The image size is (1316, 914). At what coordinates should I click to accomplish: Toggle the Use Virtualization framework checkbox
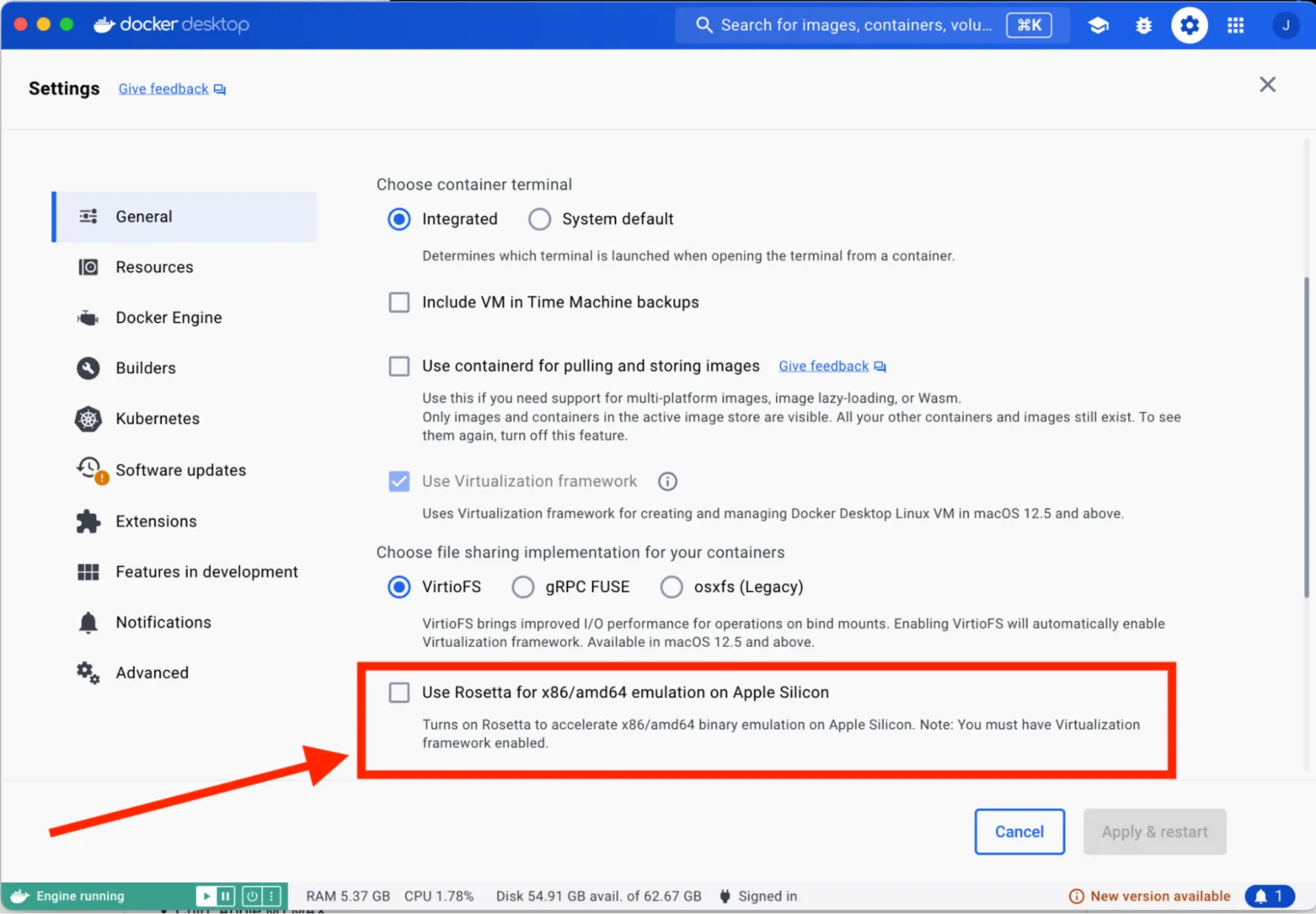[399, 481]
